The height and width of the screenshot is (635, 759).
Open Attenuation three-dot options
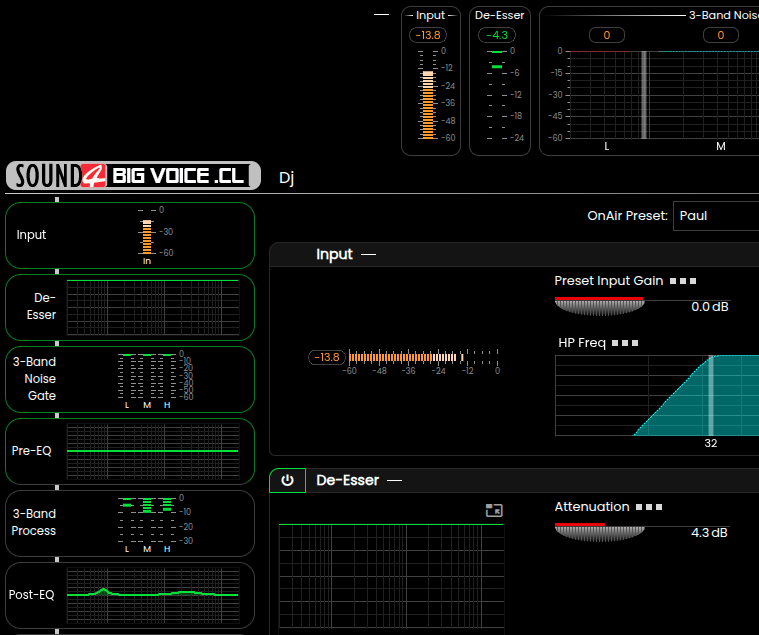tap(649, 507)
